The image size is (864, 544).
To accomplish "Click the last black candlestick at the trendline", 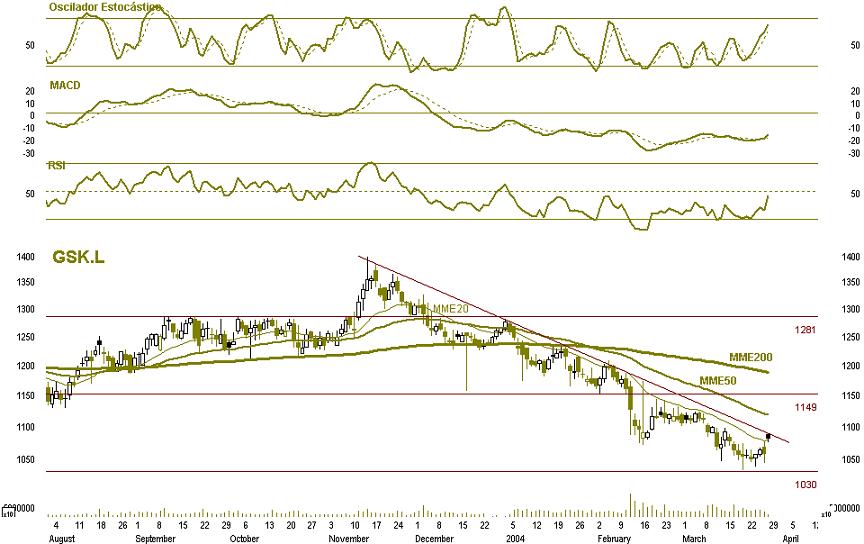I will [768, 437].
